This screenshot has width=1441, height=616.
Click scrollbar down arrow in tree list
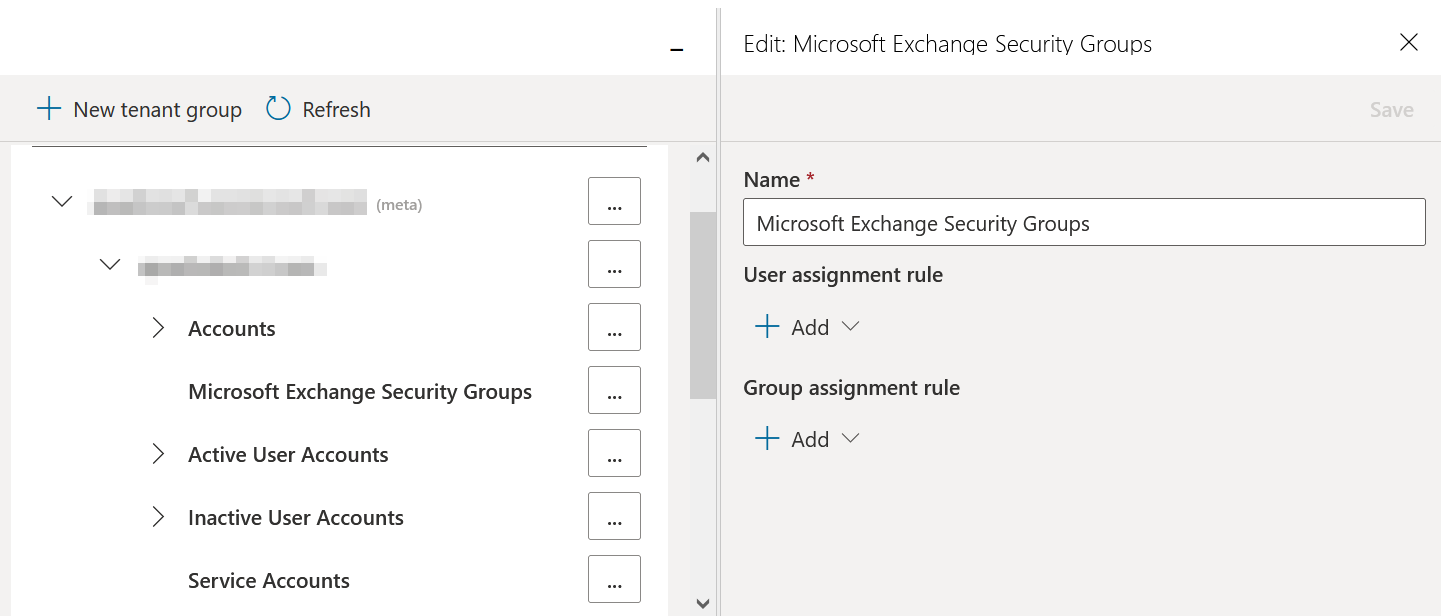coord(702,604)
